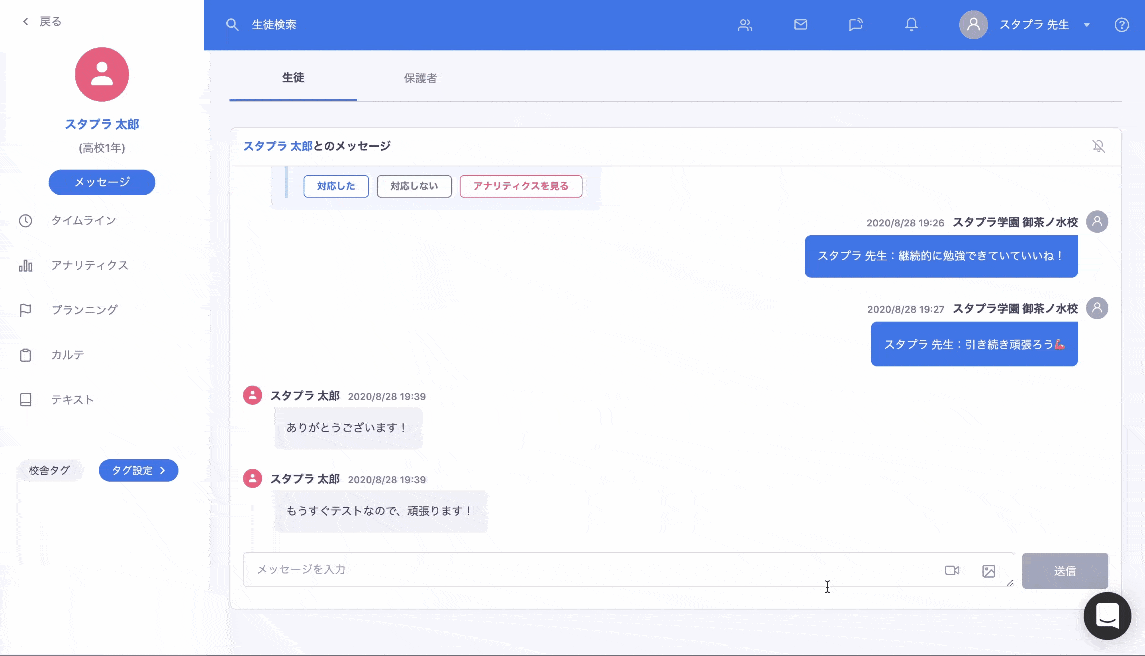Focus the メッセージを入力 text field
The height and width of the screenshot is (656, 1145).
(590, 570)
